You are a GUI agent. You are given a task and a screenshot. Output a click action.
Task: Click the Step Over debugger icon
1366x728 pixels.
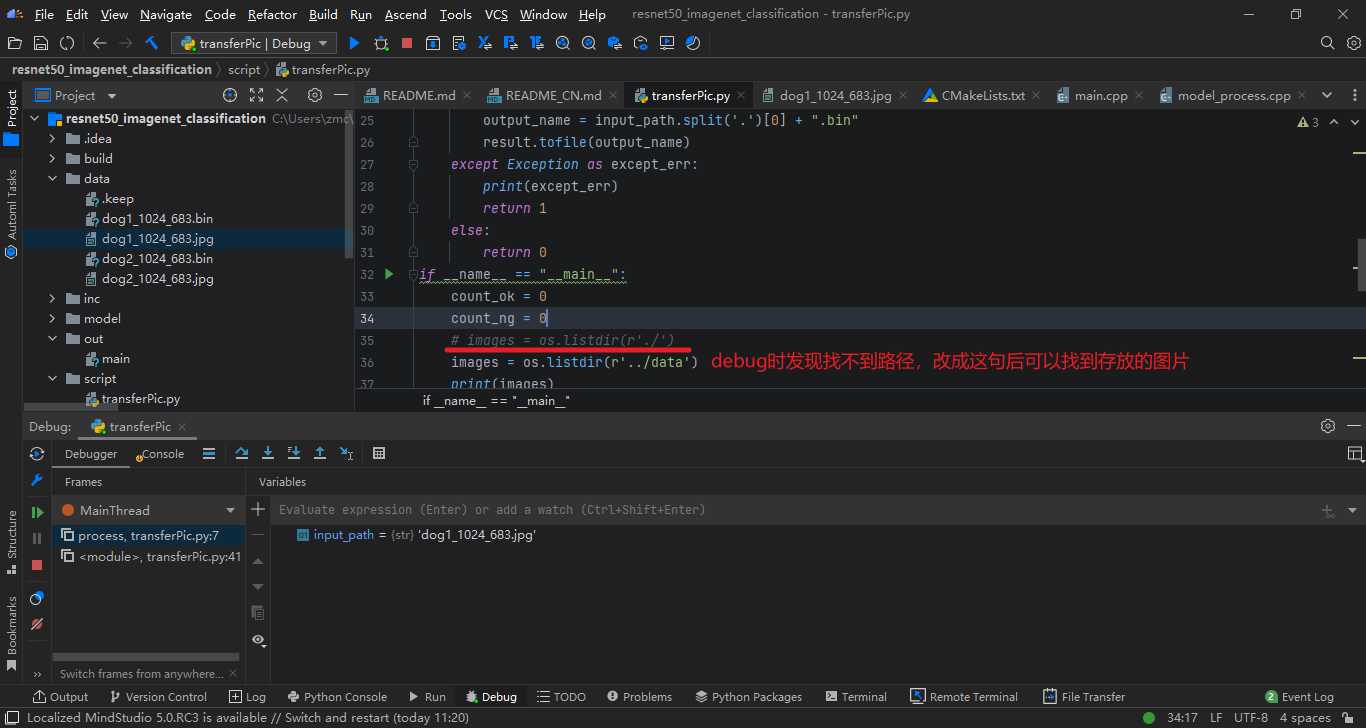(241, 453)
